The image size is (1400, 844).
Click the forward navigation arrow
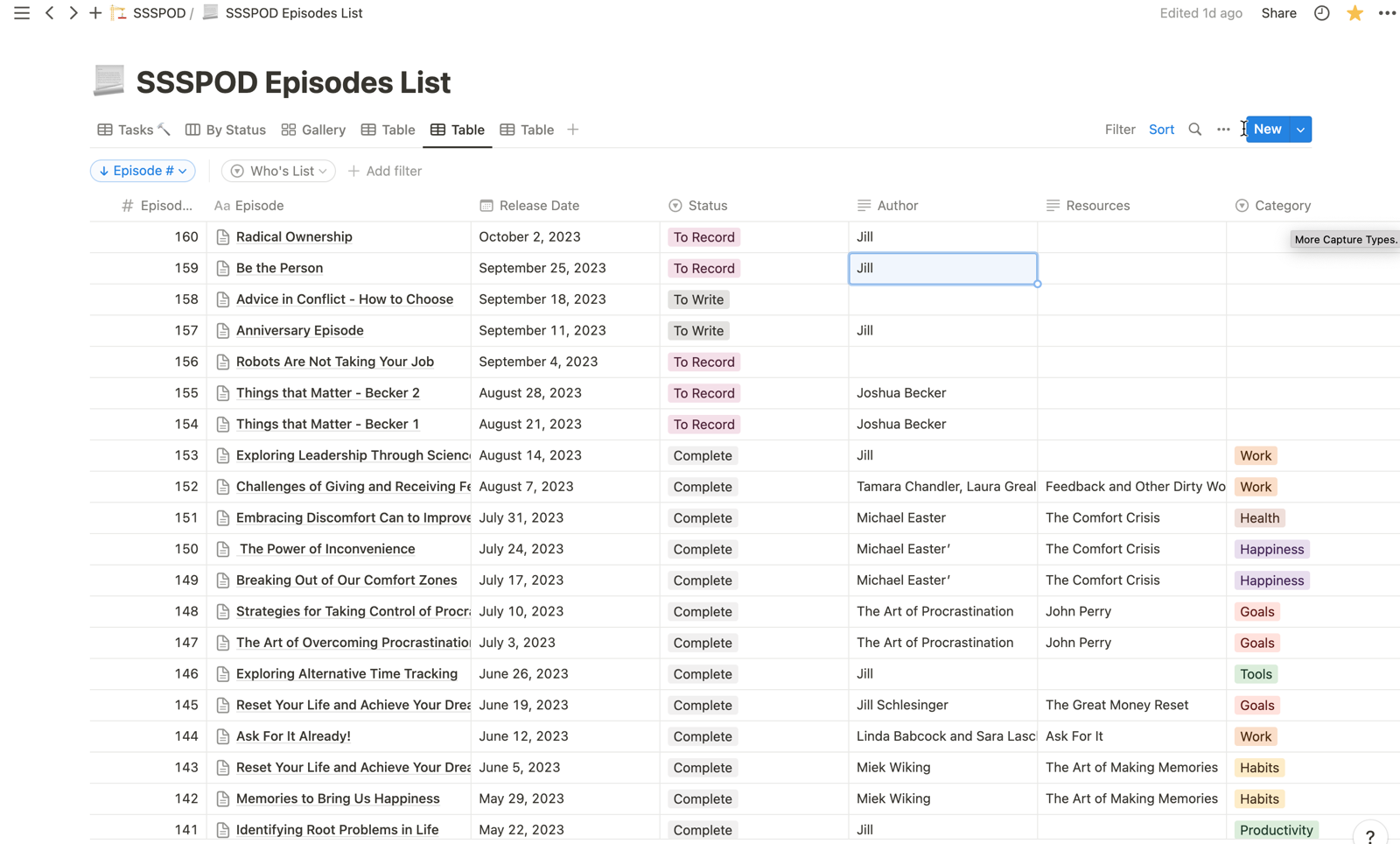pos(73,13)
